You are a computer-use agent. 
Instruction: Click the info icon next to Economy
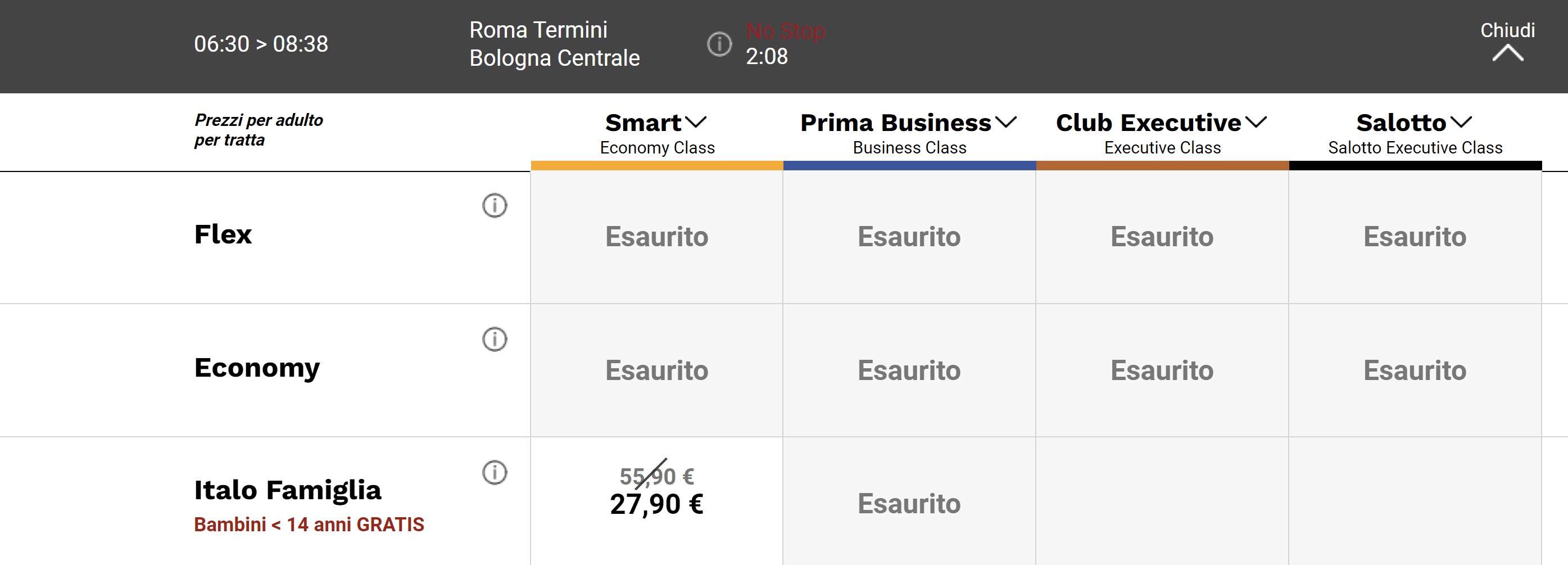[494, 339]
